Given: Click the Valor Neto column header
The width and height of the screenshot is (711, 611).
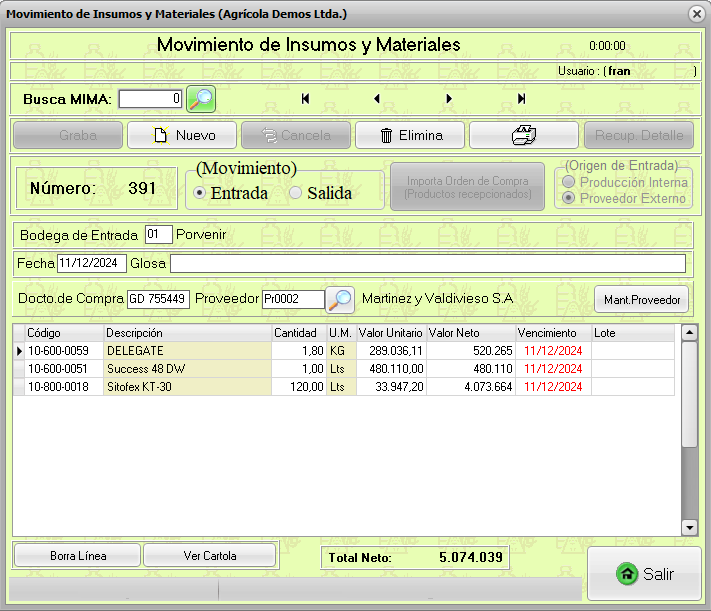Looking at the screenshot, I should point(471,333).
